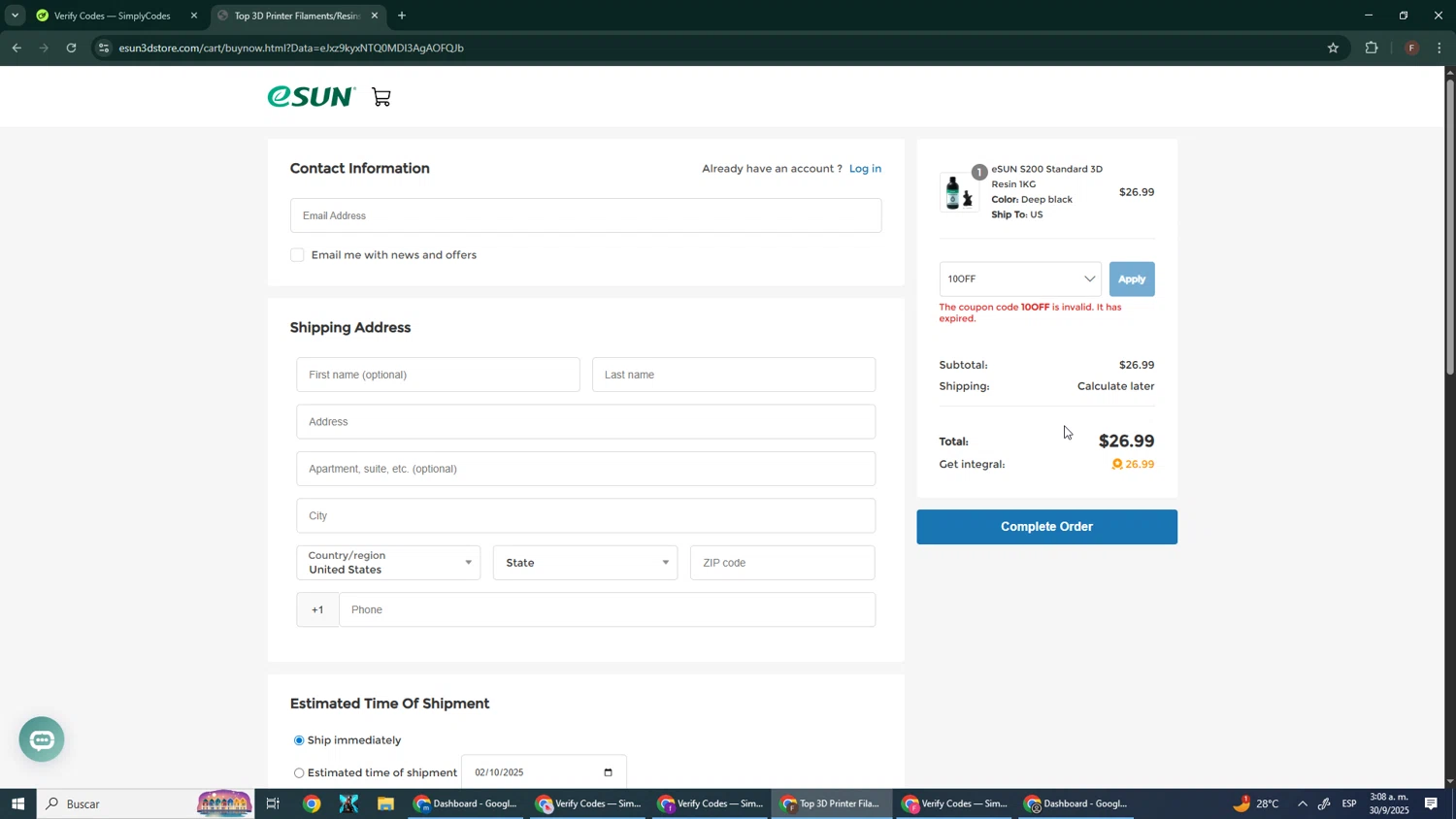Select Estimated time of shipment radio

click(x=299, y=773)
